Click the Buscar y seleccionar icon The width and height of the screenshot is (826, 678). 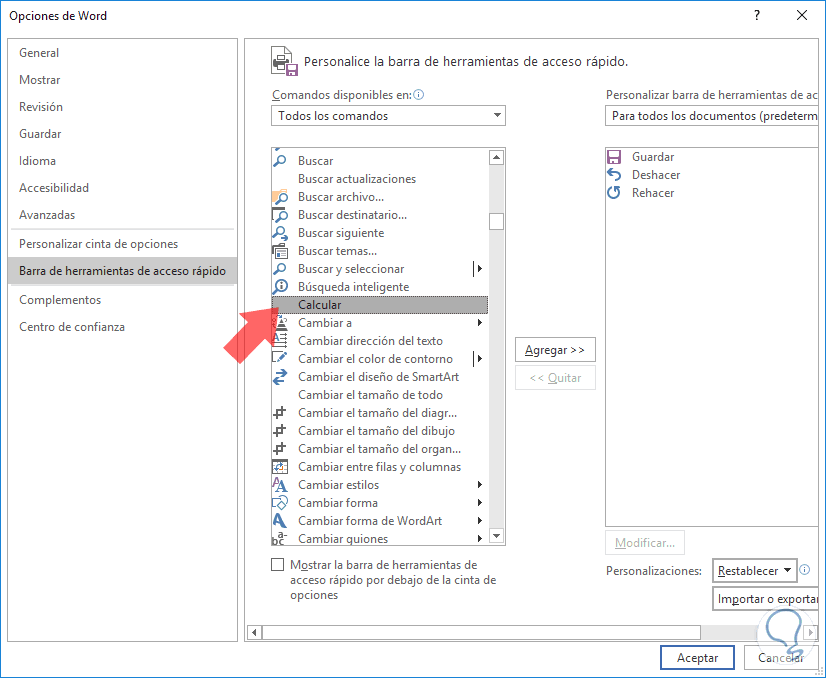(x=280, y=269)
